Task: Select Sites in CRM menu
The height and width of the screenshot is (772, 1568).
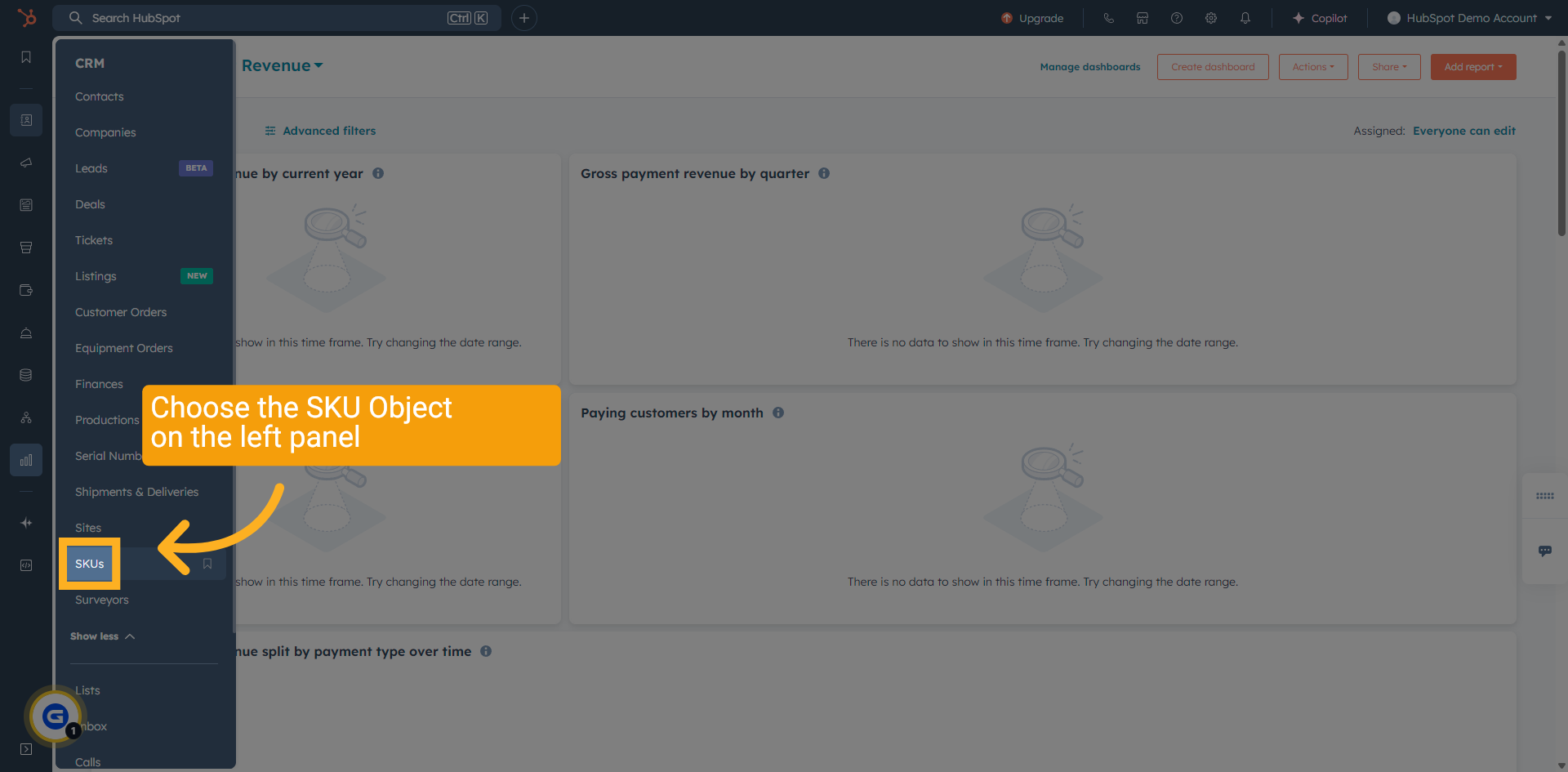Action: pyautogui.click(x=88, y=528)
